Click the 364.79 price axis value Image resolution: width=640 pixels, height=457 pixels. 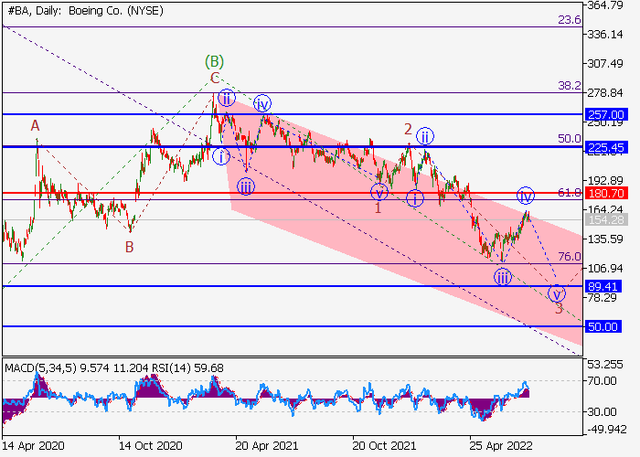[x=605, y=5]
